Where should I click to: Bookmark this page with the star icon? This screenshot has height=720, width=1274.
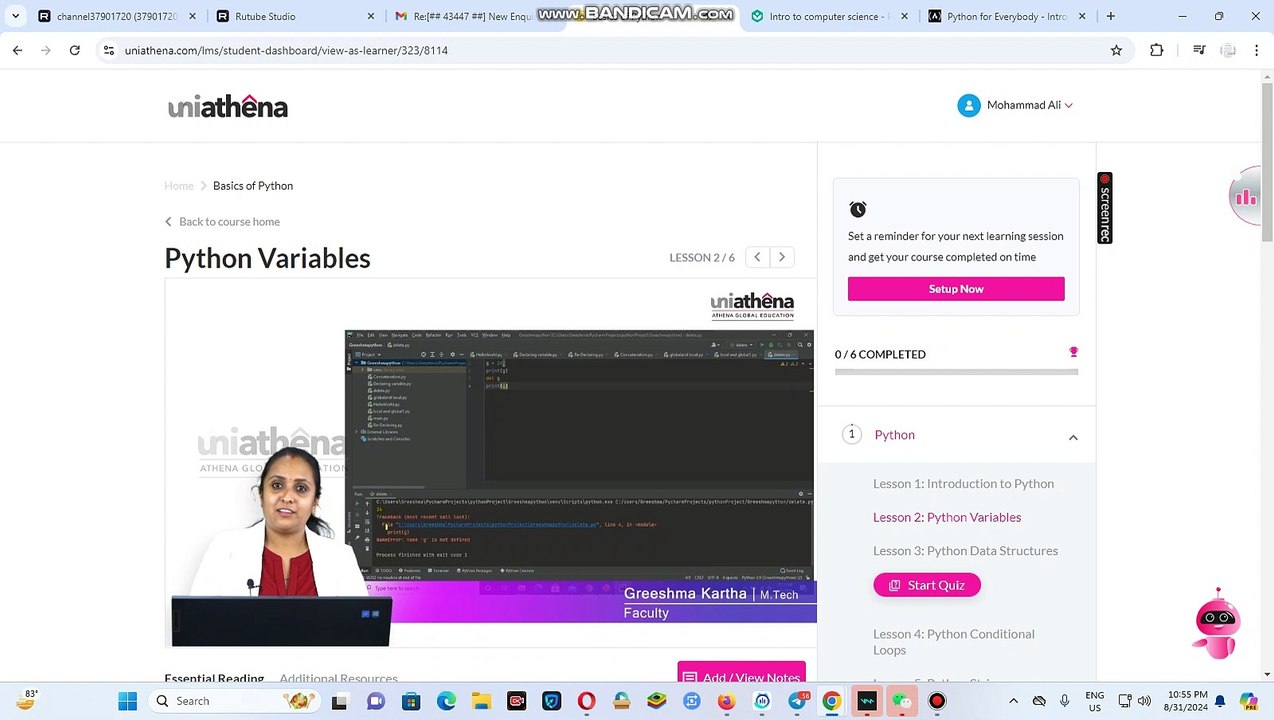(x=1116, y=50)
